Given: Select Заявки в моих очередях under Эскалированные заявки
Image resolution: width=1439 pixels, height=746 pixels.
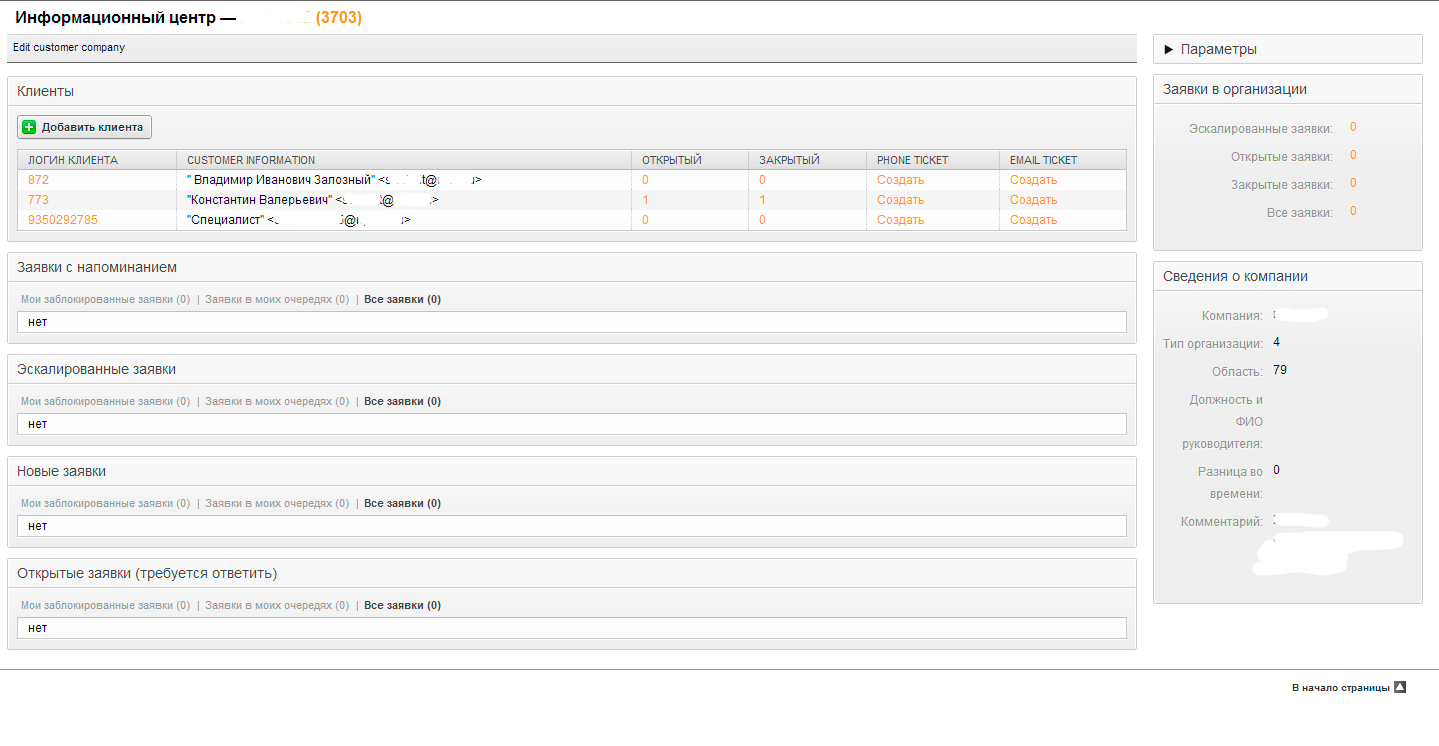Looking at the screenshot, I should point(277,401).
